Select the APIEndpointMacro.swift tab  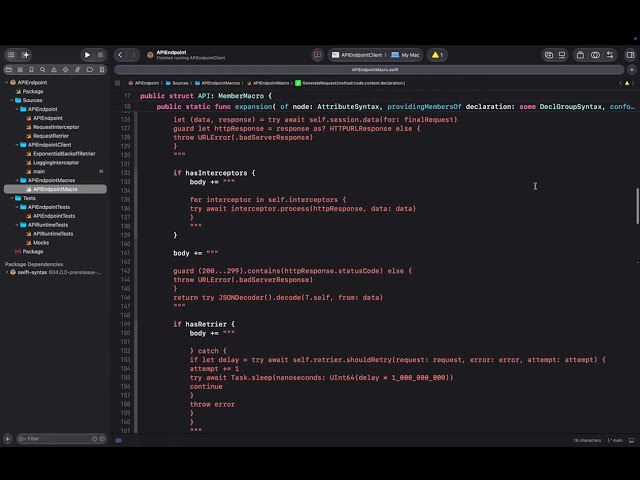coord(369,70)
